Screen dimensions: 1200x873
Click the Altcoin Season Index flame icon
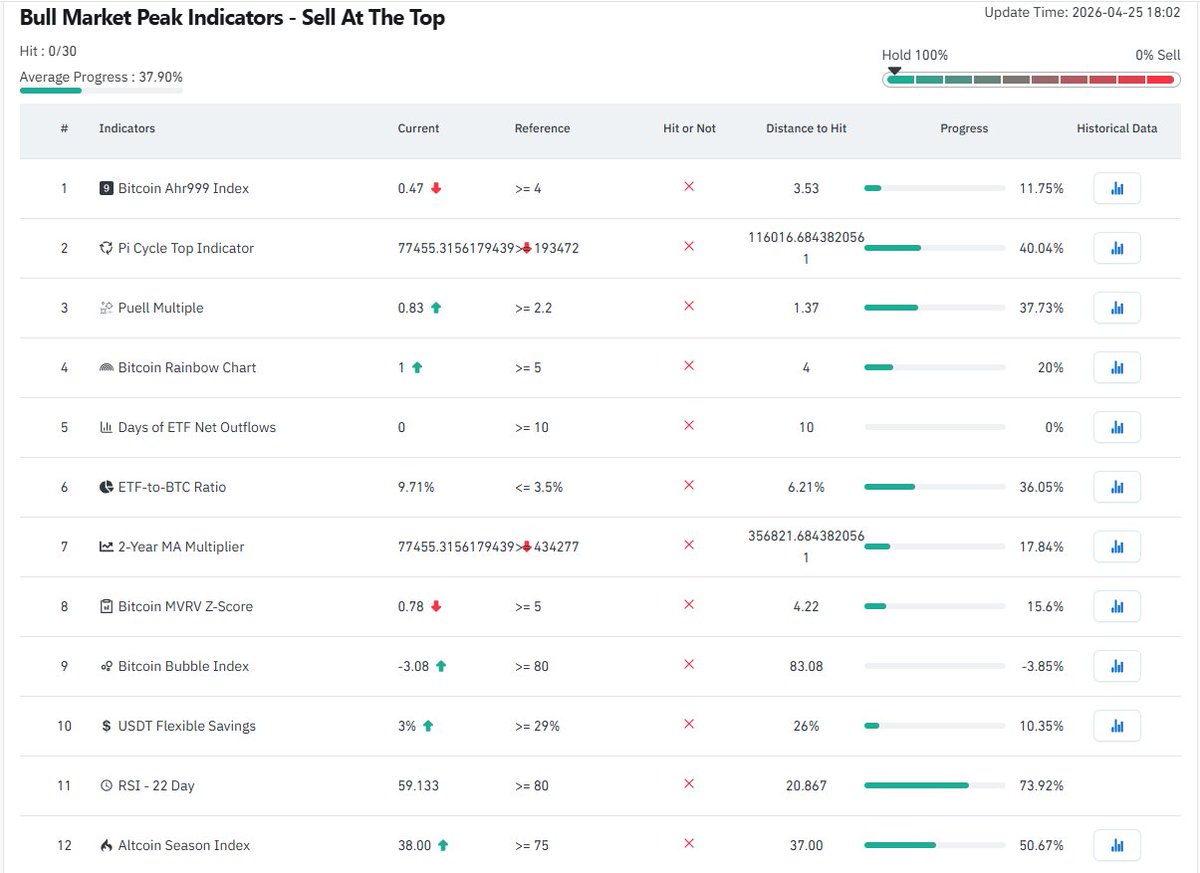click(106, 845)
